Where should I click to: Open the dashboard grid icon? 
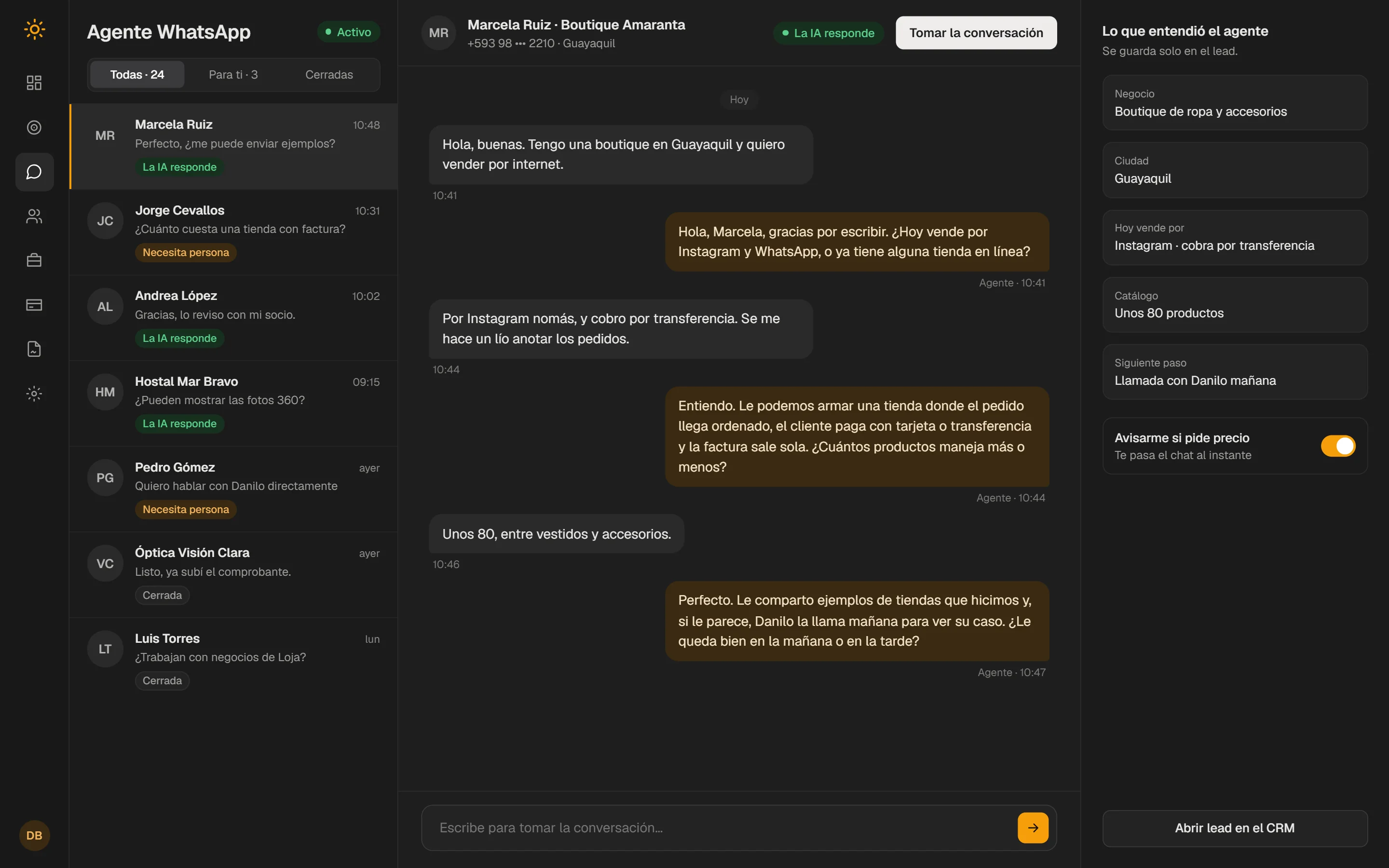pos(34,82)
